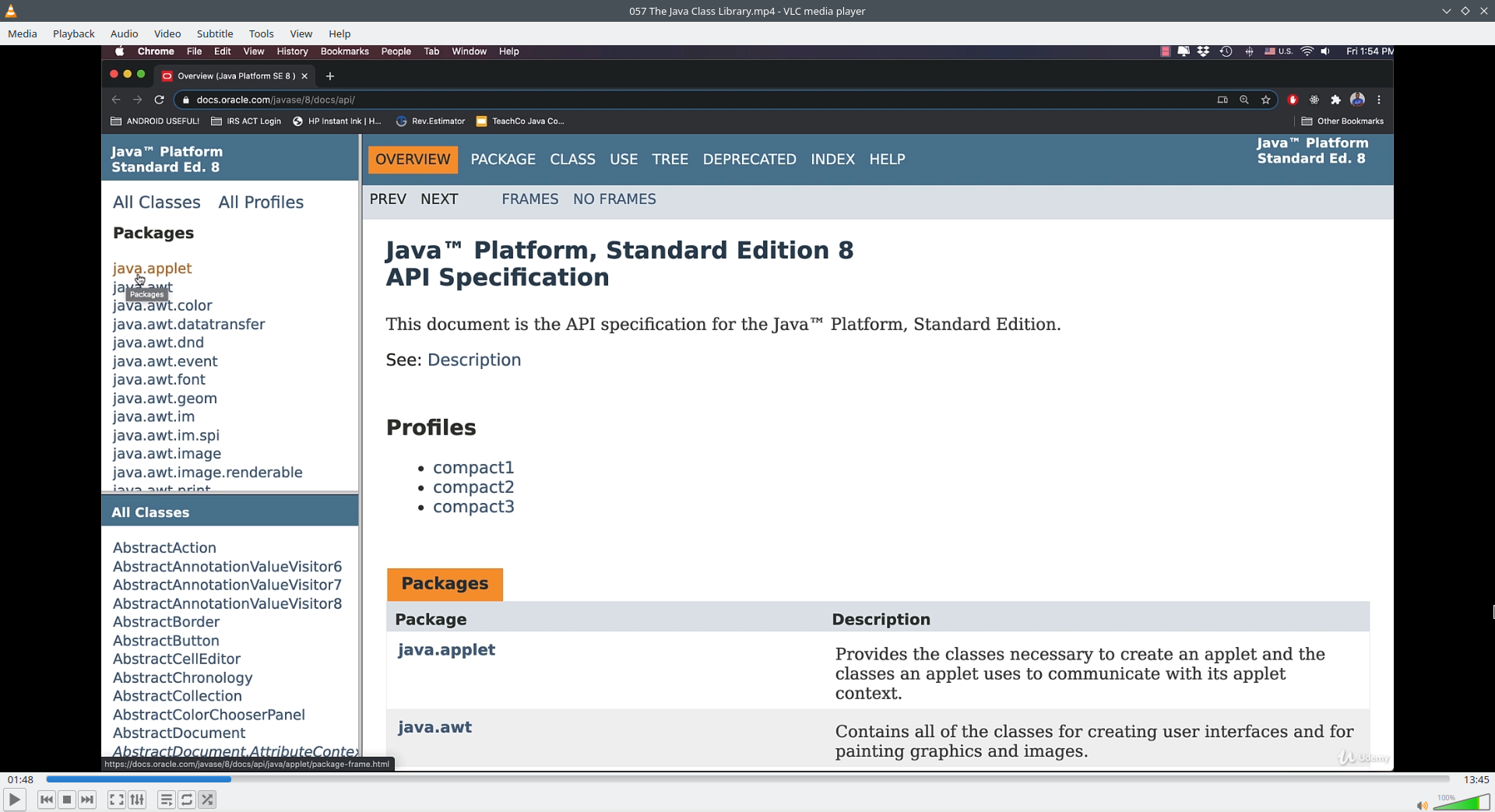Toggle random shuffle playback
Screen dimensions: 1495x812
coord(207,800)
